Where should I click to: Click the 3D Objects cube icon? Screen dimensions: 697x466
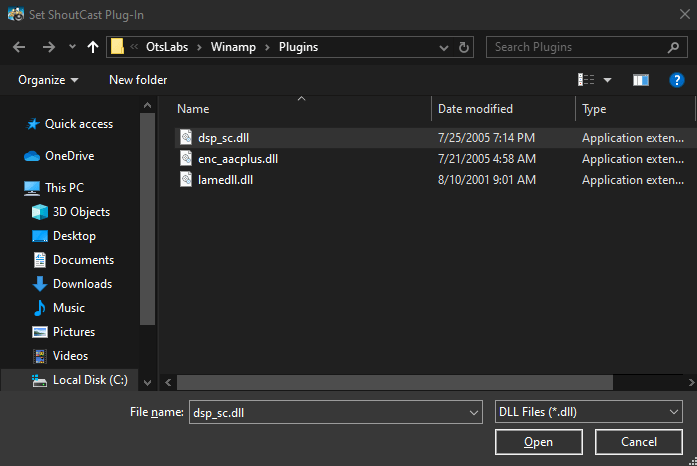[x=40, y=212]
